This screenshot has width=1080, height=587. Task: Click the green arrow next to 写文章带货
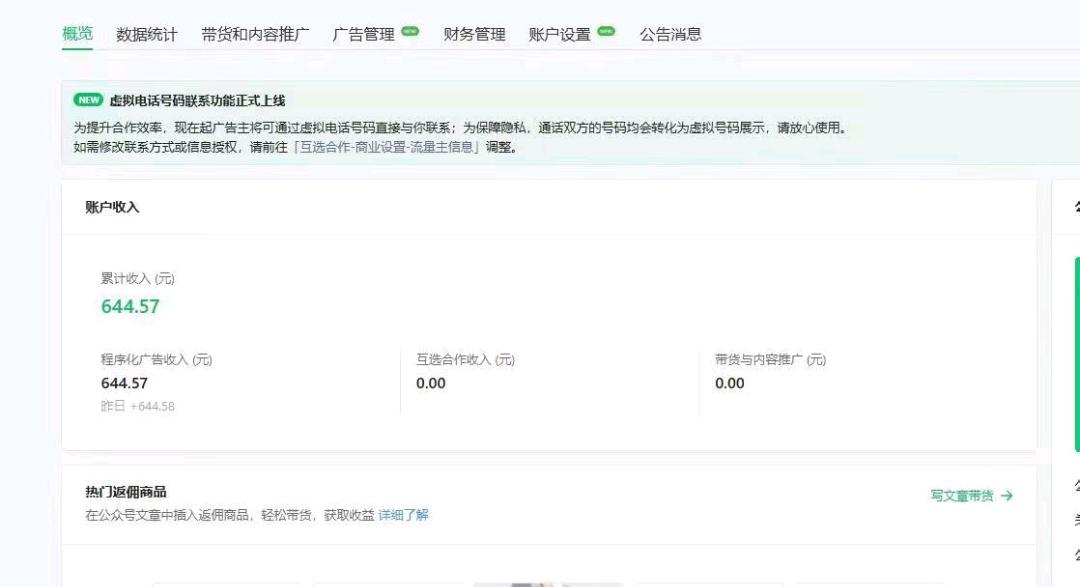[1008, 494]
